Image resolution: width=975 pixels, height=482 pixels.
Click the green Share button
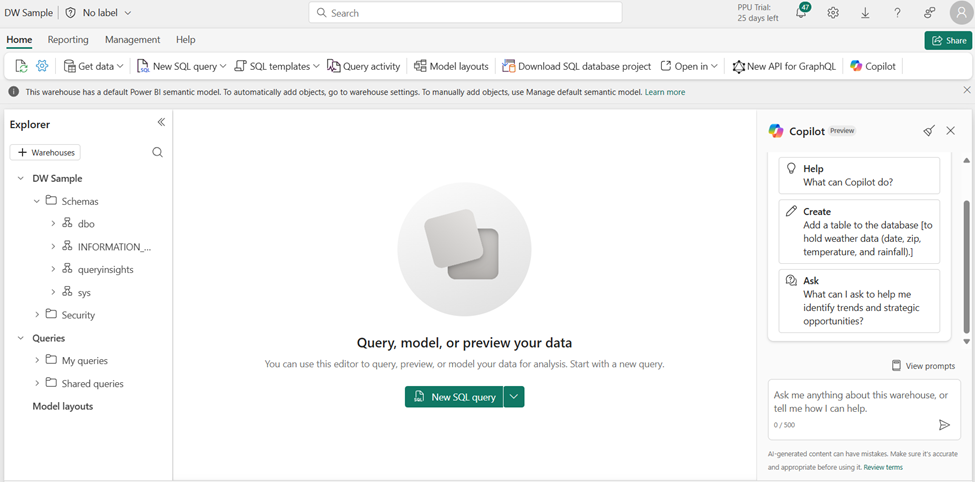[948, 40]
